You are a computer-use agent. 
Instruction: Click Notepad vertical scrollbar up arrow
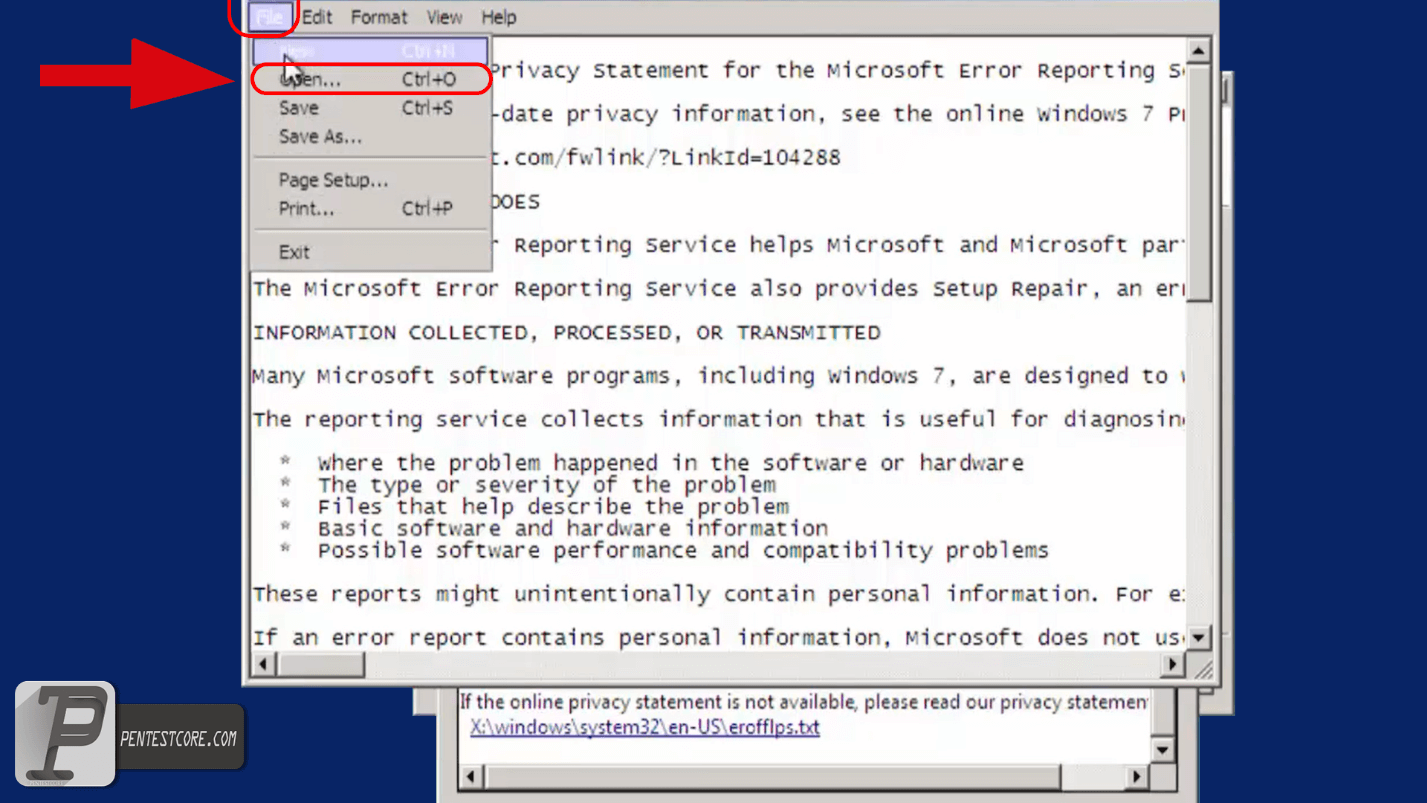tap(1198, 50)
